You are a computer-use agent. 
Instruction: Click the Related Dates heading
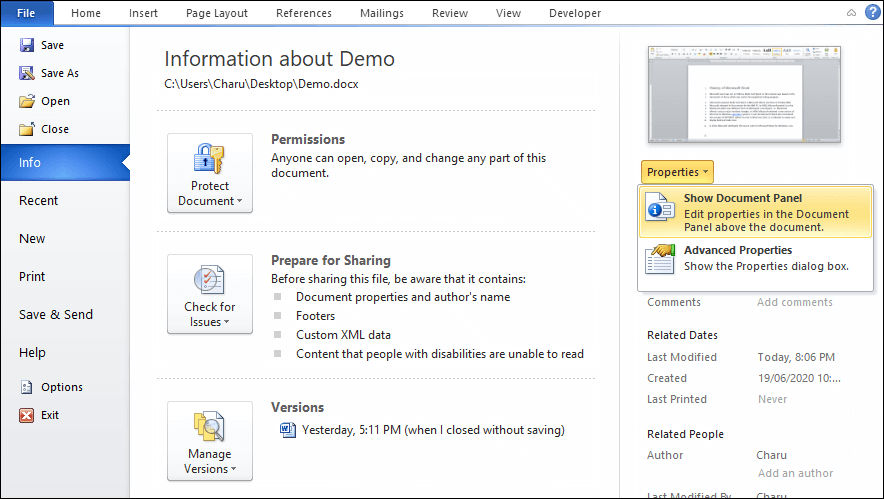click(x=682, y=335)
